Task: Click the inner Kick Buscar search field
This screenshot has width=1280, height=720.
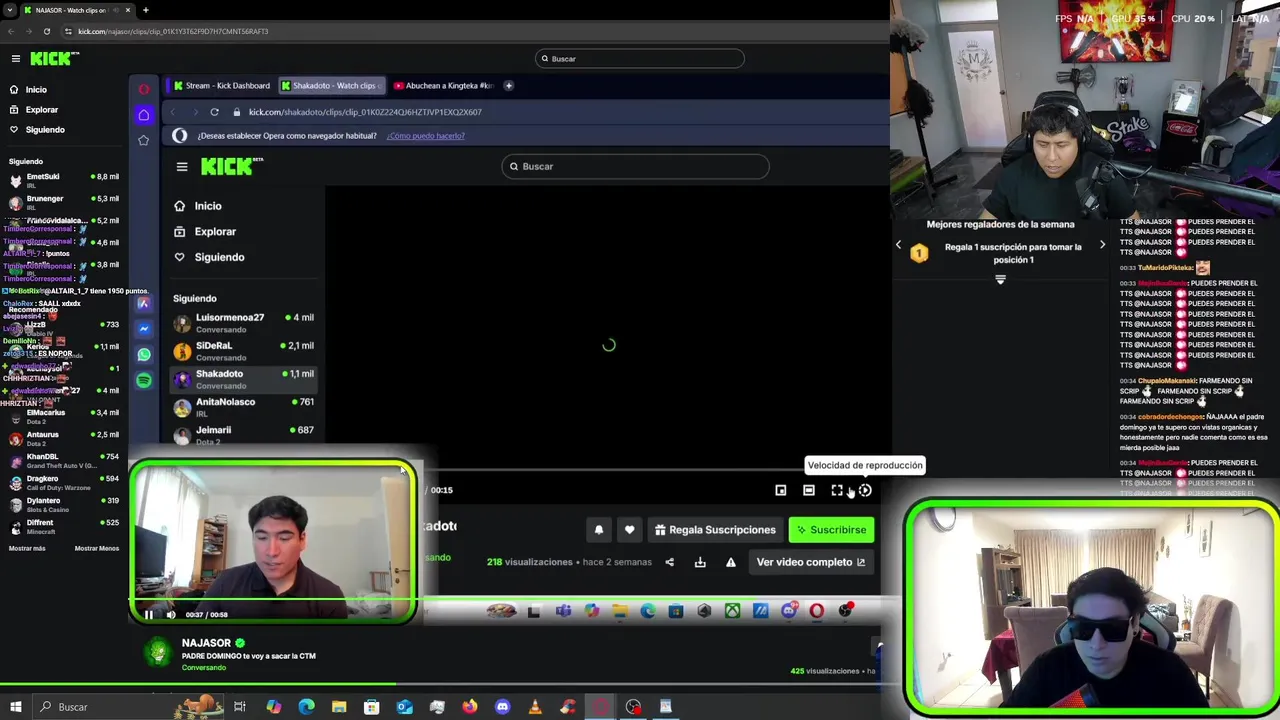Action: tap(636, 167)
